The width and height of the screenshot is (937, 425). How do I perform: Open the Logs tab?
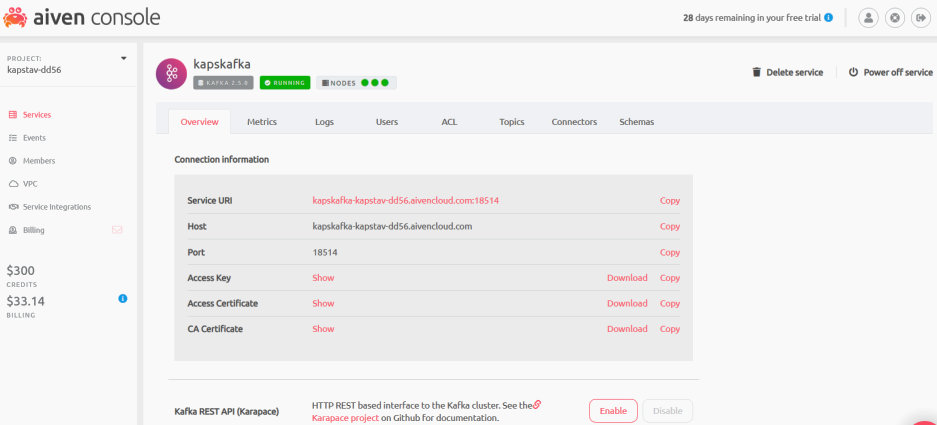(x=324, y=122)
